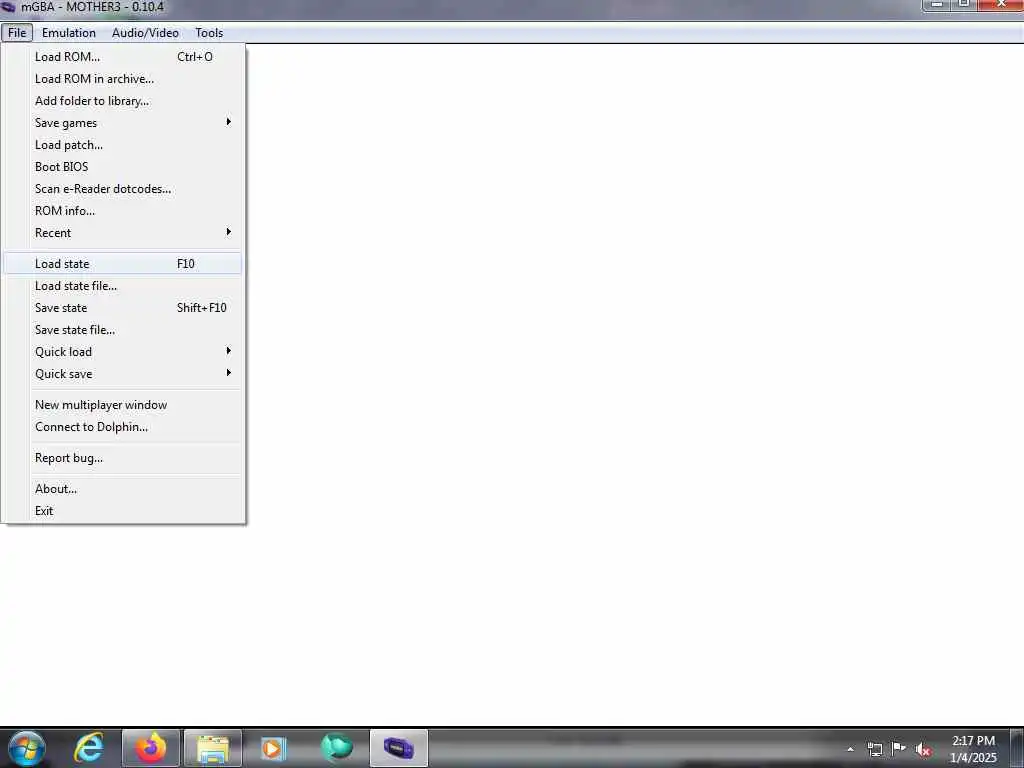Click Load state menu entry
Screen dimensions: 1024x768
(x=123, y=264)
